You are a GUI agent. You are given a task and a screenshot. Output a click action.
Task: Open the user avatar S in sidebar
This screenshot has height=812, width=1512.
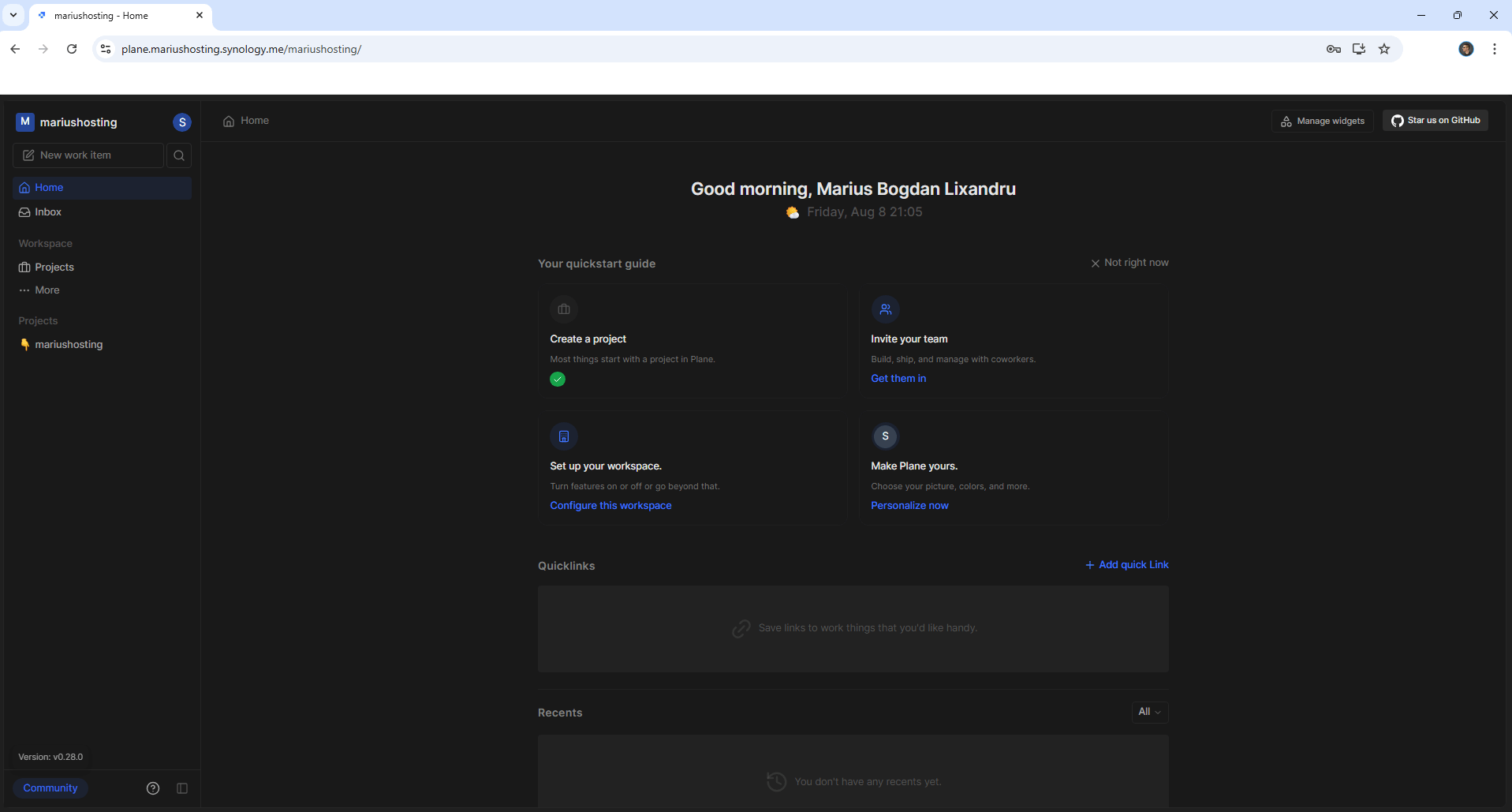pos(182,122)
